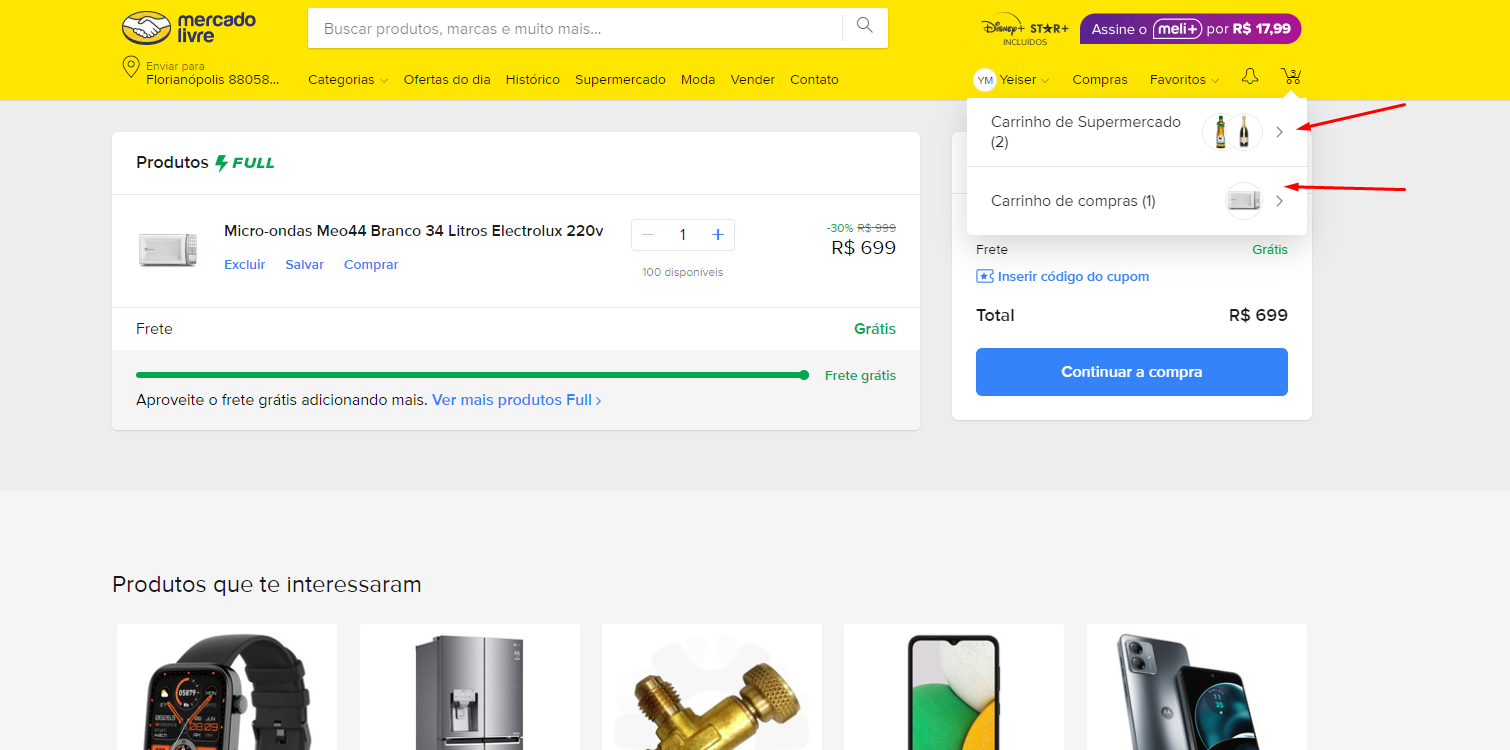Click the Disney+ Star+ logo
The width and height of the screenshot is (1510, 750).
1026,29
